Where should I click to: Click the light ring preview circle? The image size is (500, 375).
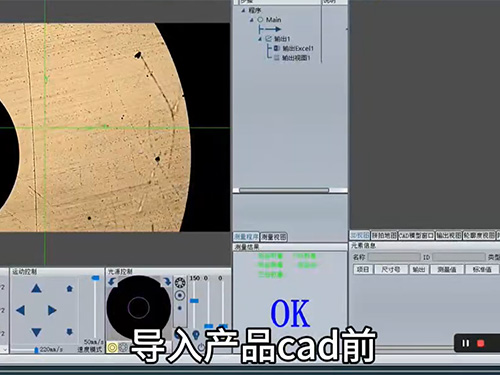point(139,307)
